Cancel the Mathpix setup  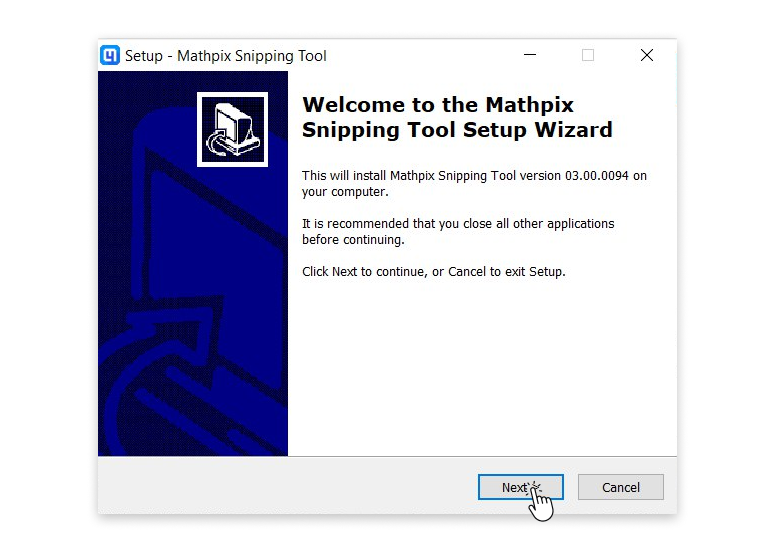pos(620,487)
